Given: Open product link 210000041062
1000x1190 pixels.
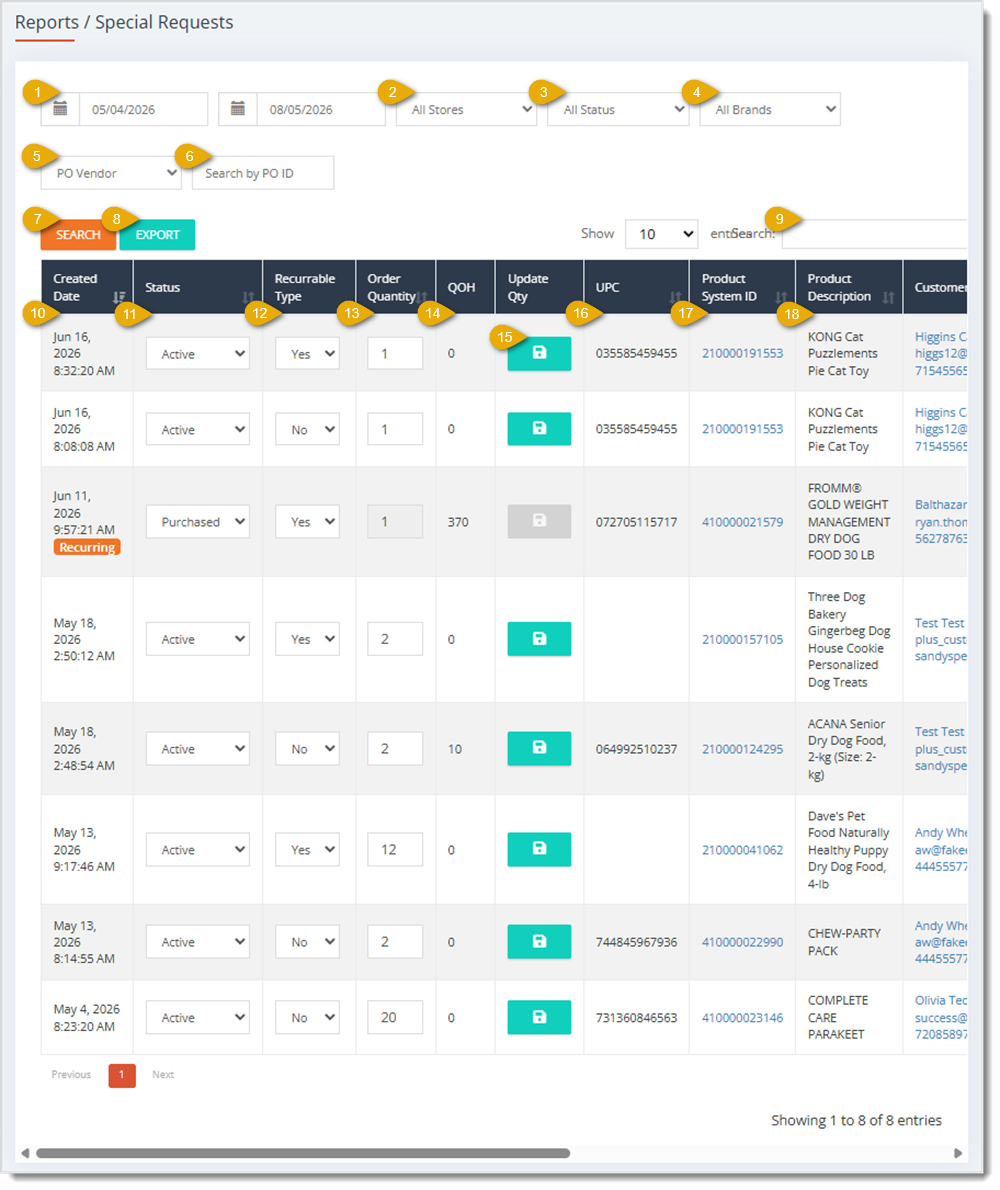Looking at the screenshot, I should click(742, 850).
